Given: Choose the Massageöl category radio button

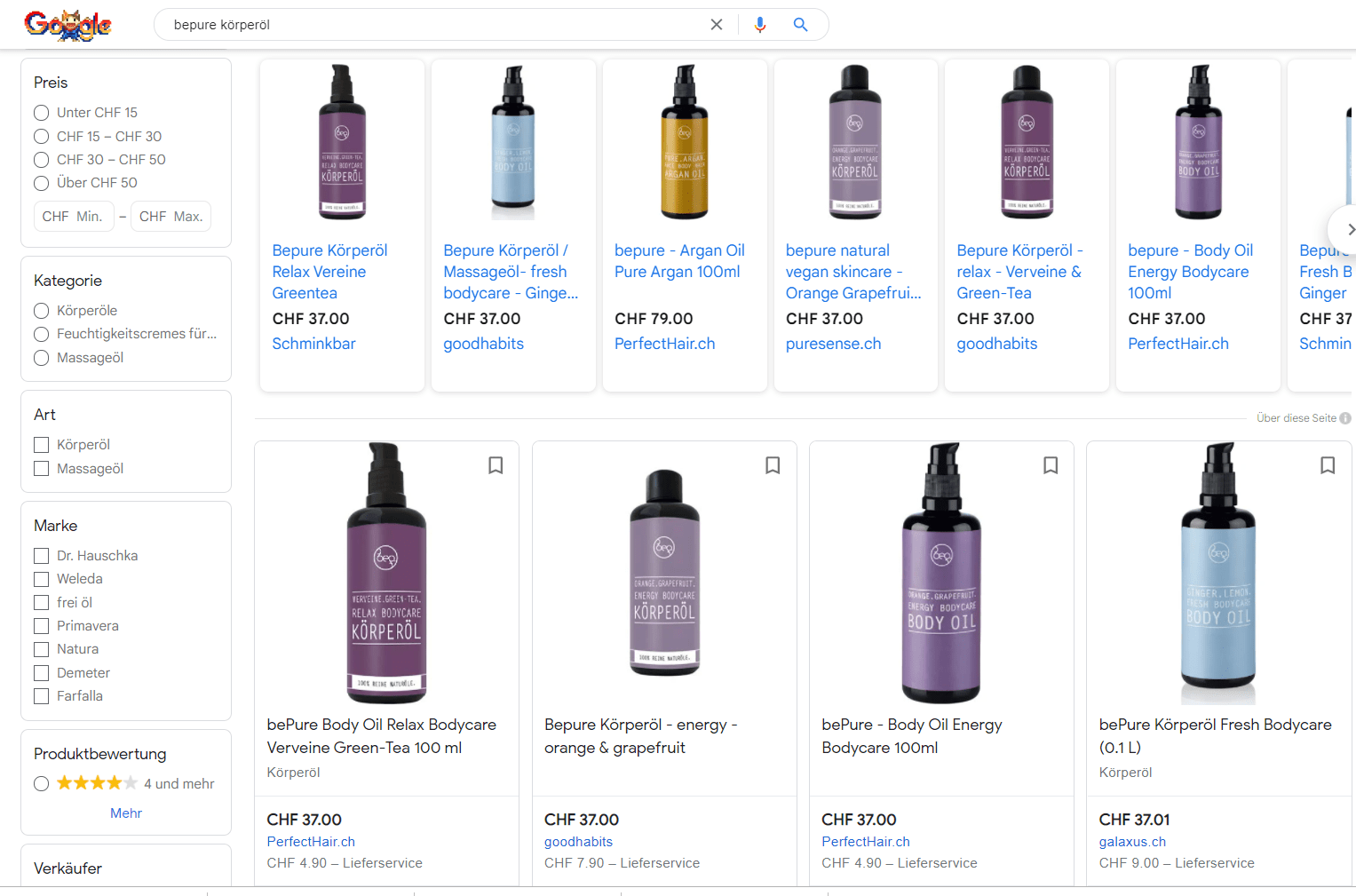Looking at the screenshot, I should click(x=41, y=358).
